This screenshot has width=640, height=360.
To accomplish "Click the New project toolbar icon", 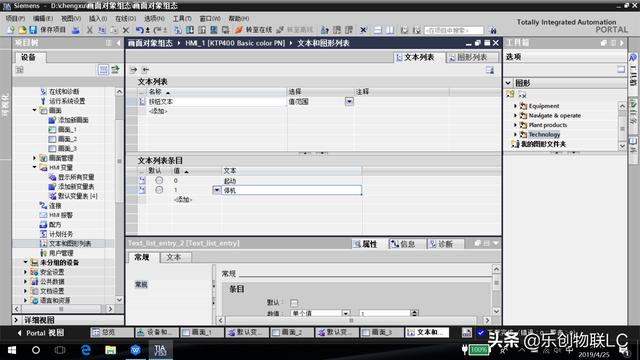I will [11, 30].
